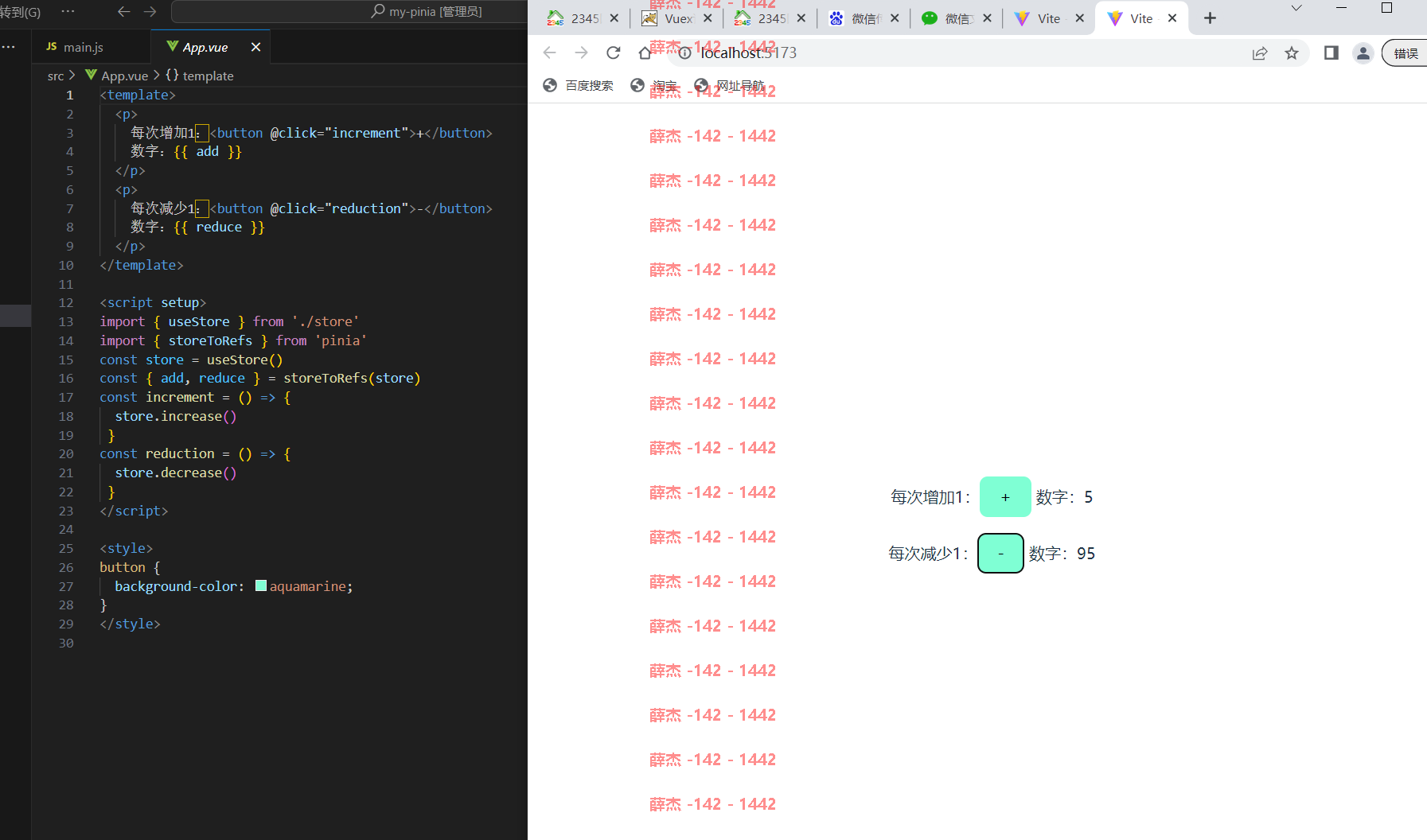The height and width of the screenshot is (840, 1427).
Task: Open the VS Code menu overflow ellipsis
Action: pos(68,11)
